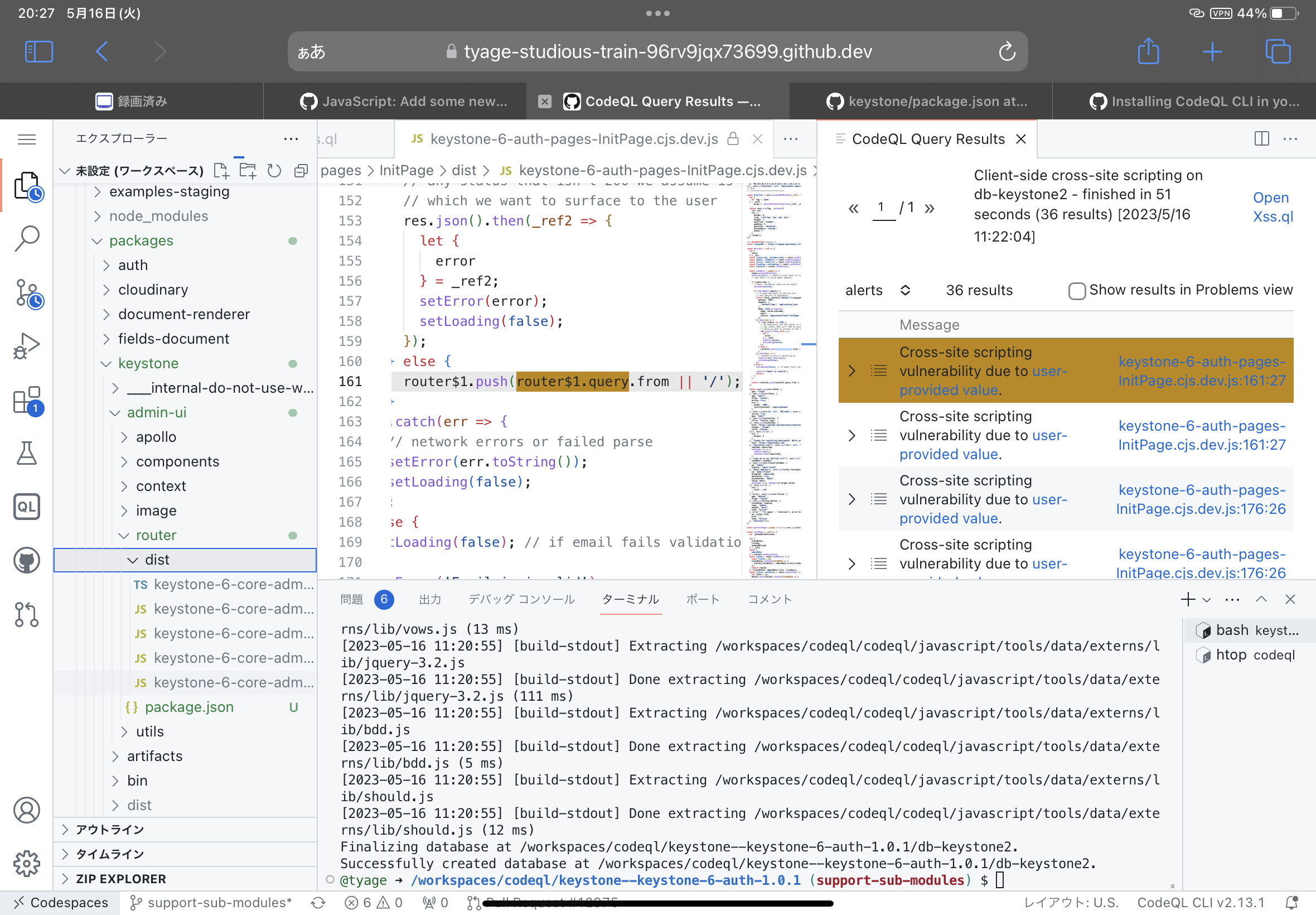The height and width of the screenshot is (915, 1316).
Task: Open the Run and Debug view
Action: [26, 345]
